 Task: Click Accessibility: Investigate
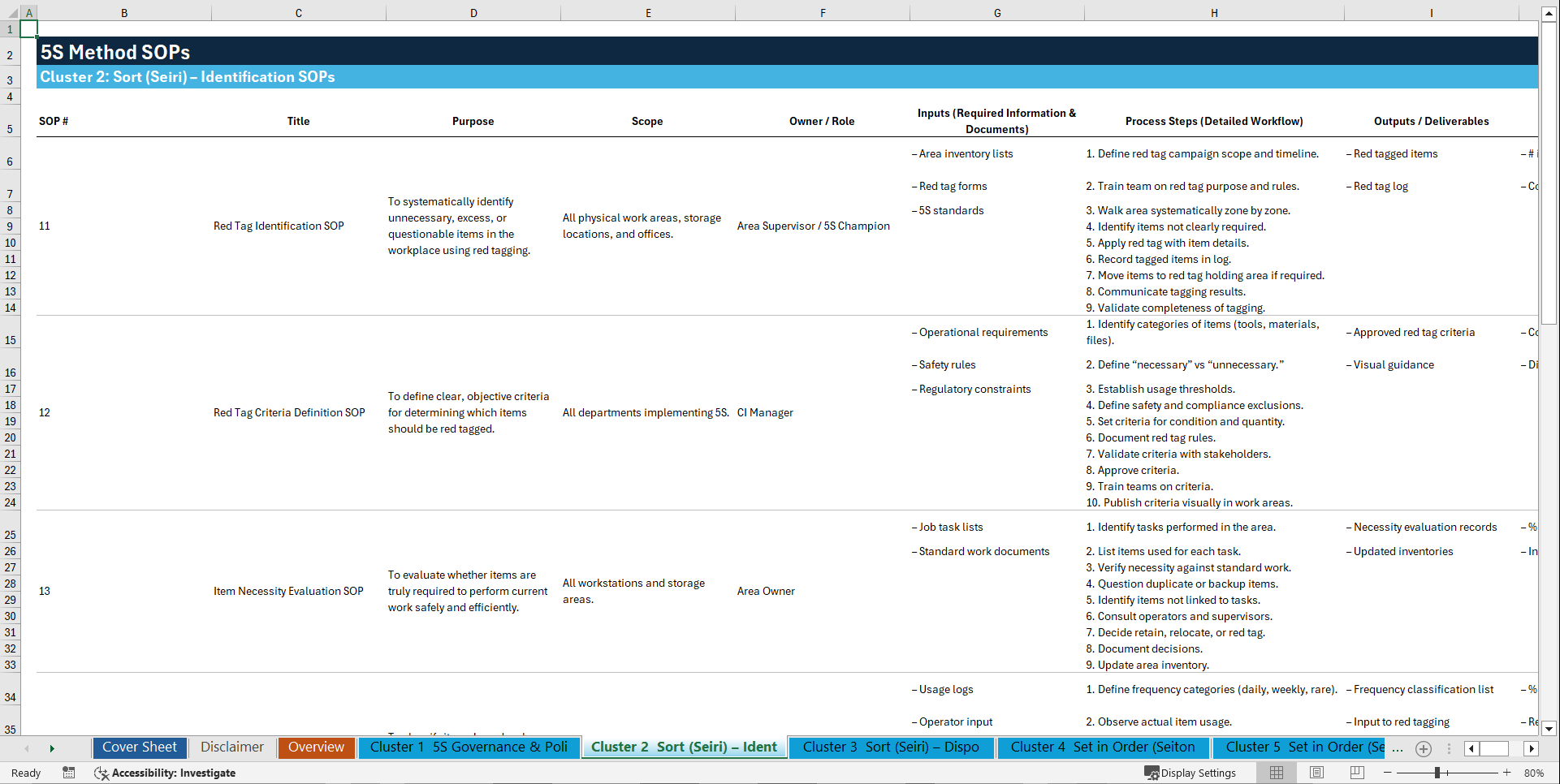click(174, 773)
